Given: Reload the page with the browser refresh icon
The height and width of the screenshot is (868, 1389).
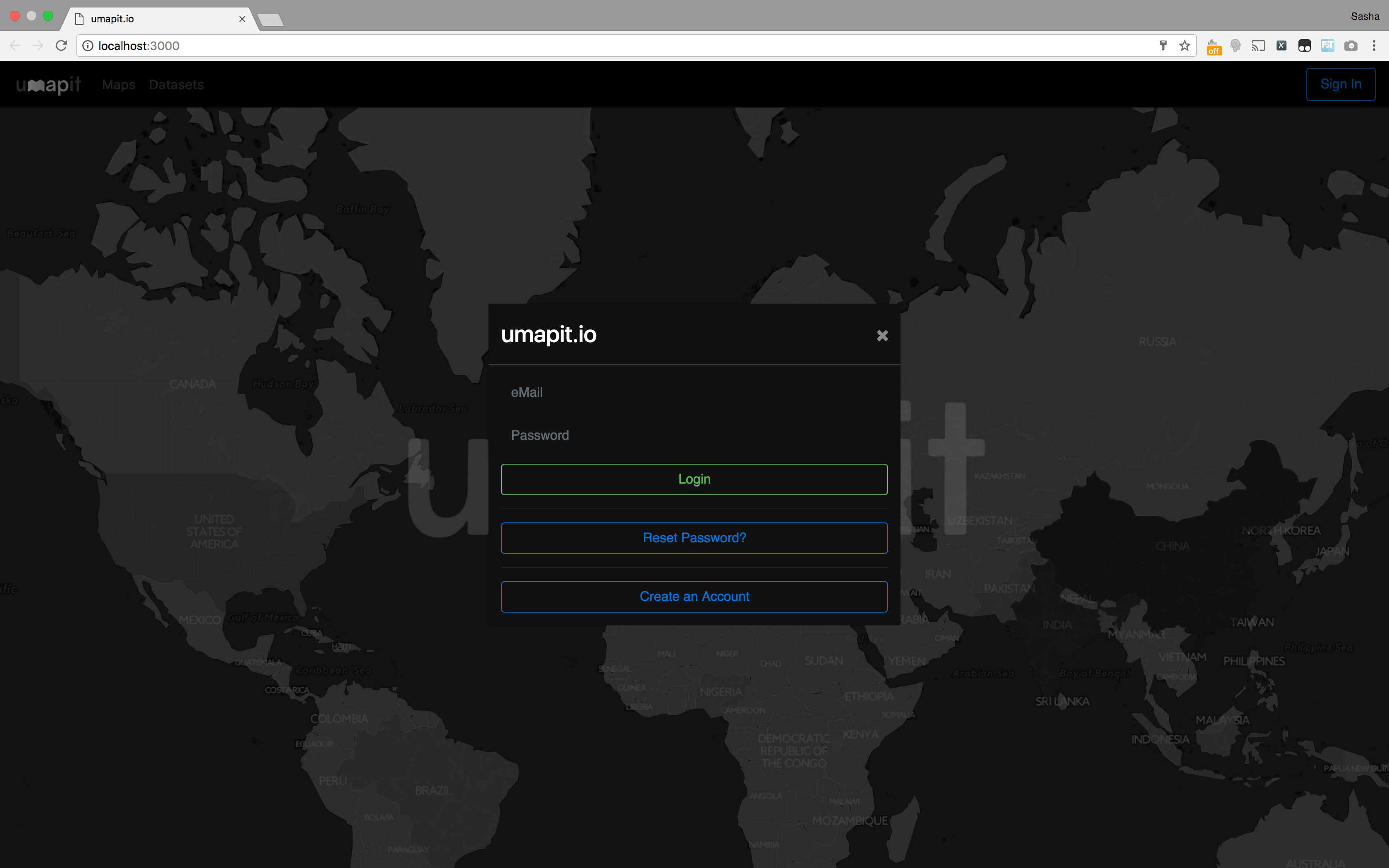Looking at the screenshot, I should [62, 45].
